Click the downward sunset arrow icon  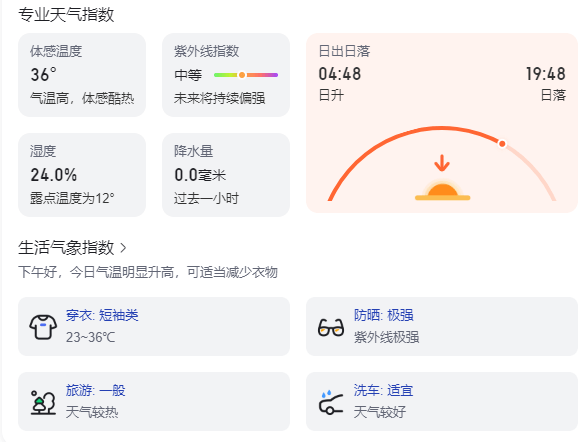click(442, 163)
